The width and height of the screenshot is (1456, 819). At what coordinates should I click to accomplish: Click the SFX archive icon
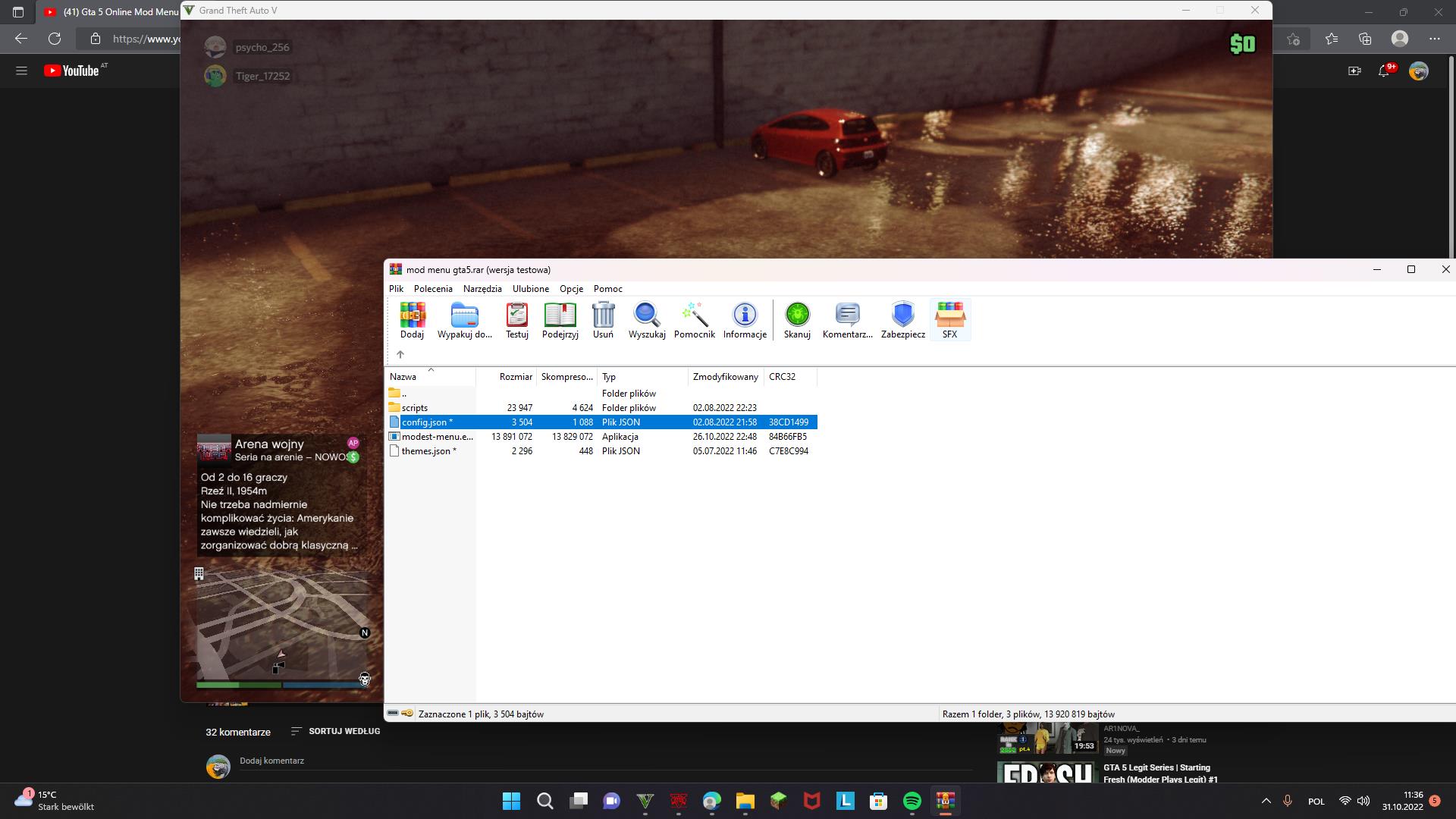coord(949,319)
